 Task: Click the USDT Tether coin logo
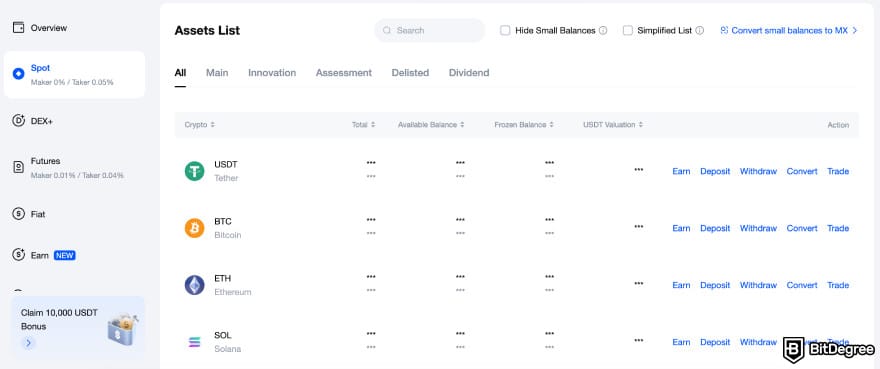point(195,171)
